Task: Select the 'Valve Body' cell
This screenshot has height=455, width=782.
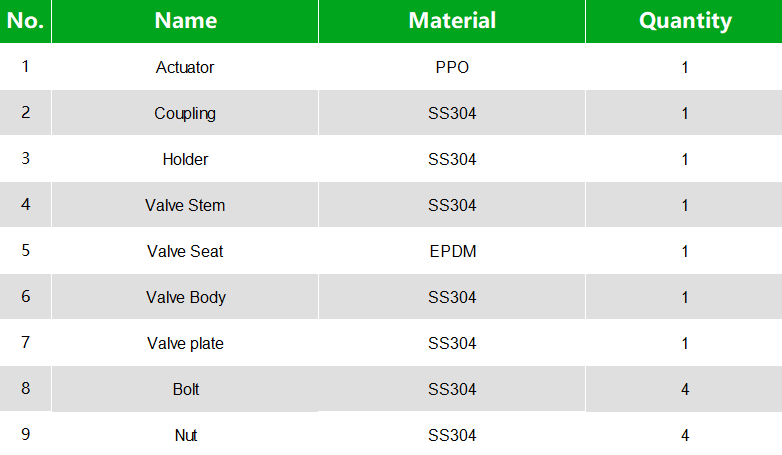Action: [185, 298]
